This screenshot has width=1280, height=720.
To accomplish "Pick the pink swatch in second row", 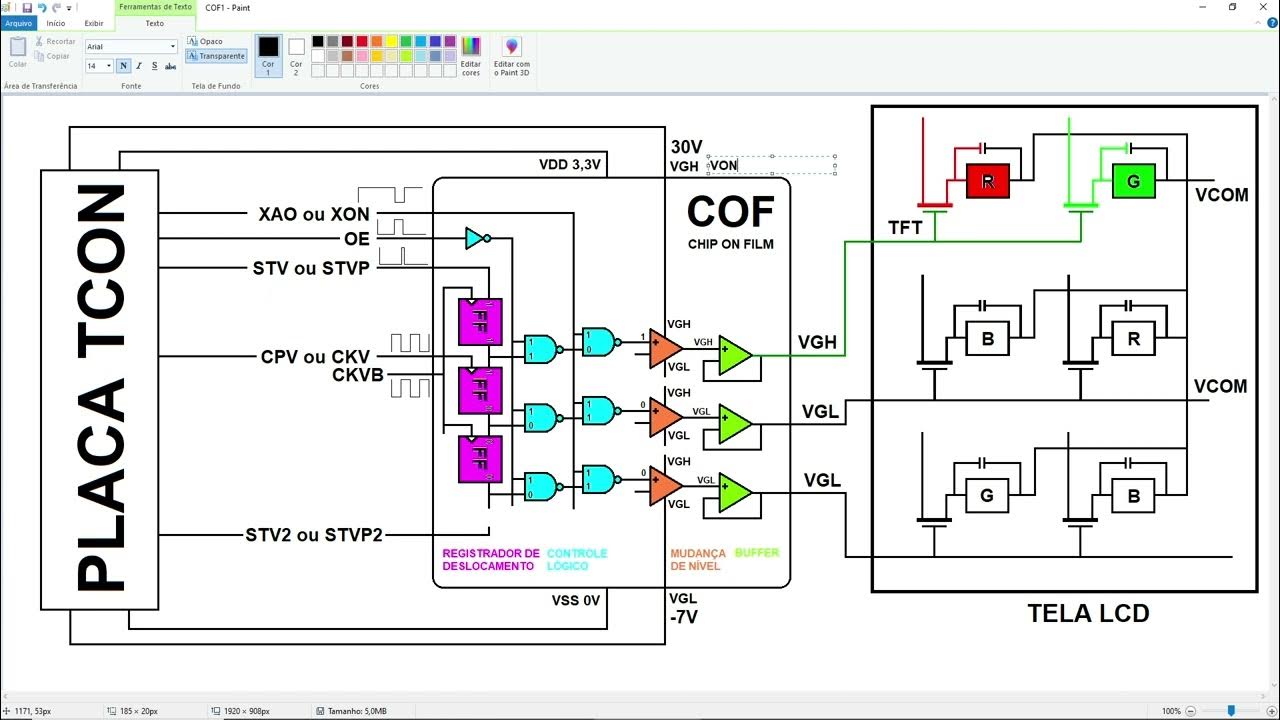I will pyautogui.click(x=362, y=56).
